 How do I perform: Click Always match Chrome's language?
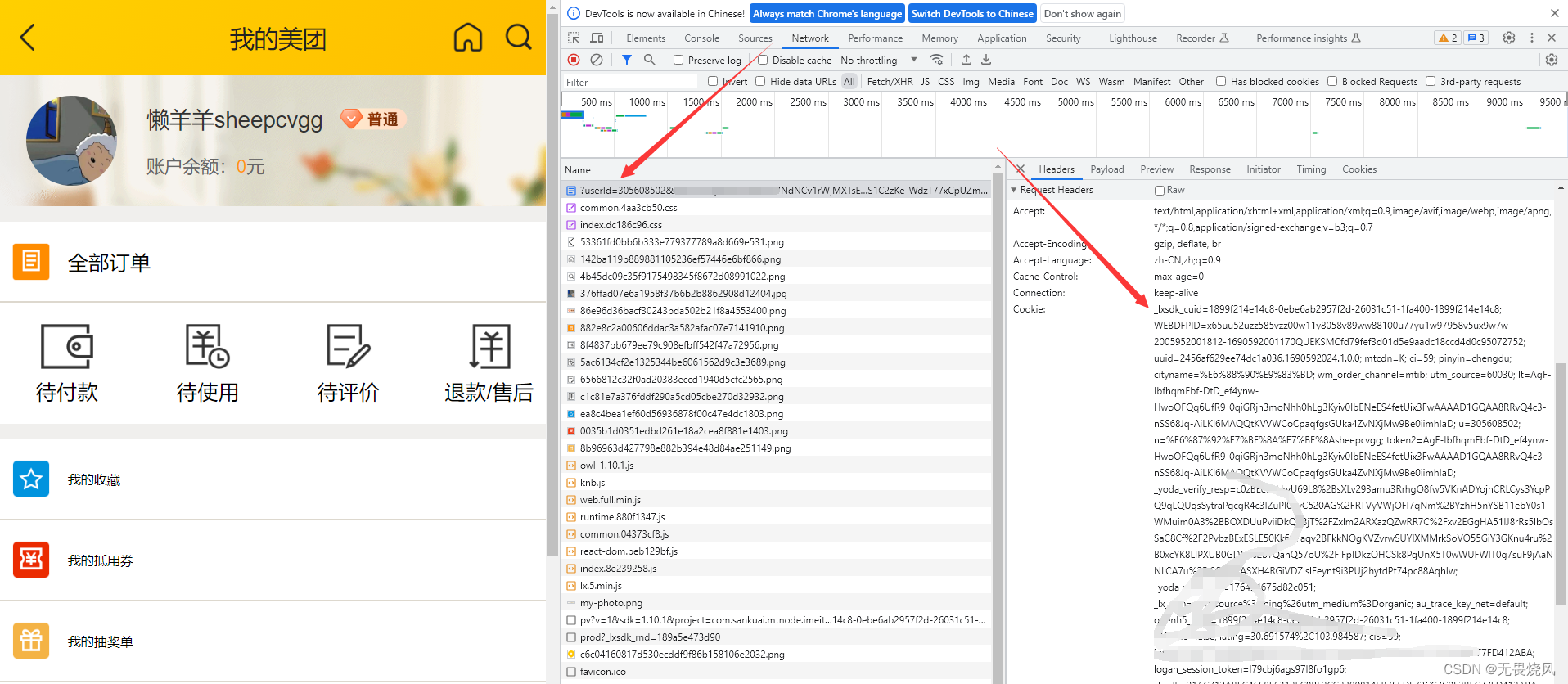(827, 13)
